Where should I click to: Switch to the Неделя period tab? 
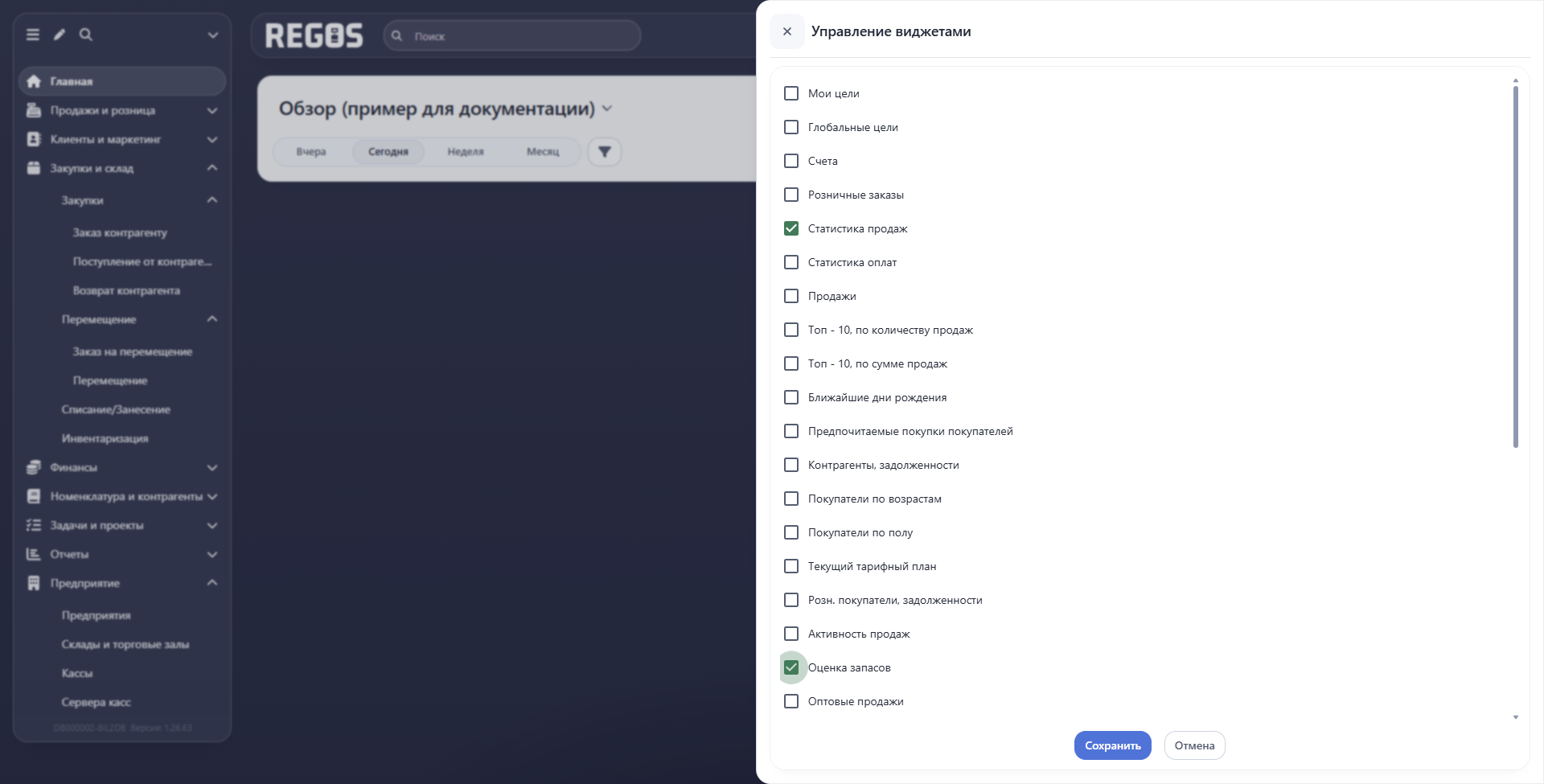click(x=466, y=152)
